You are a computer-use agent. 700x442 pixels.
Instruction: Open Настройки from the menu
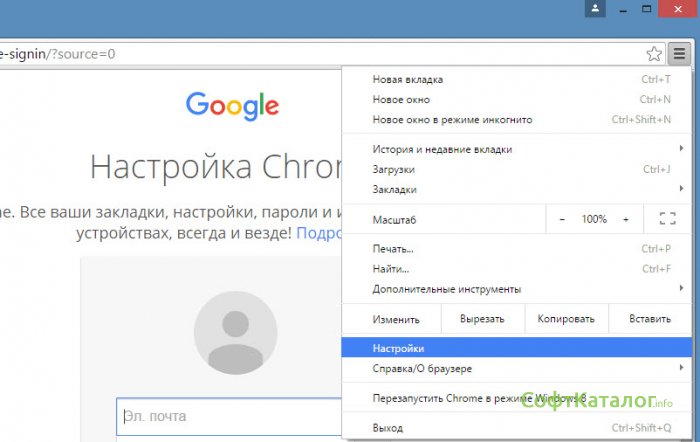(398, 348)
